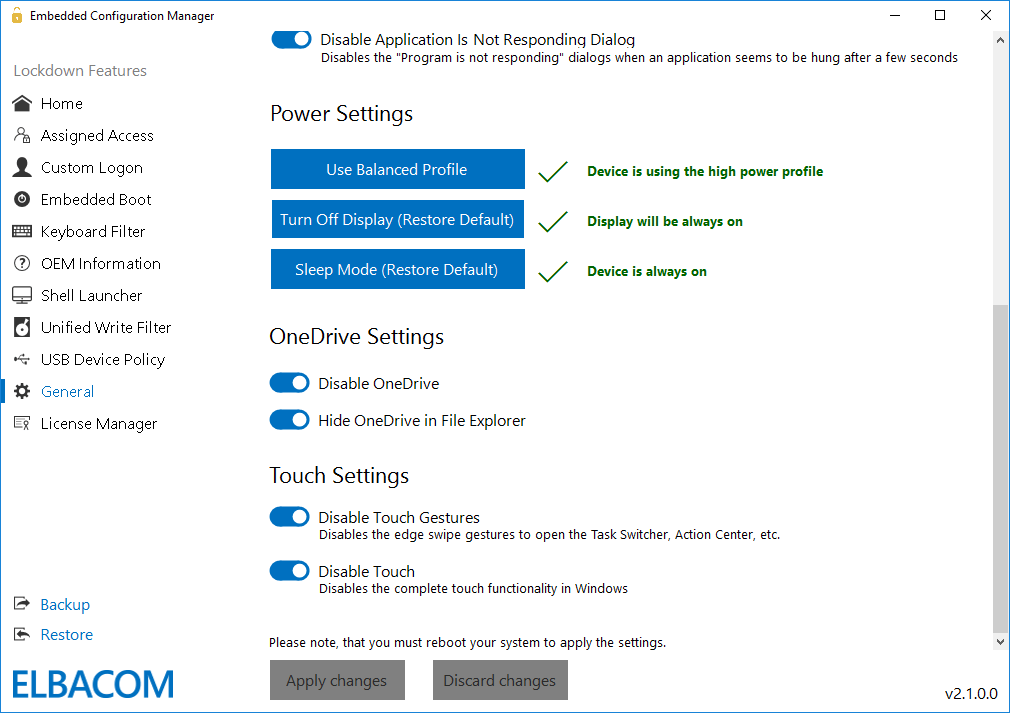Select the OEM Information icon
The height and width of the screenshot is (713, 1010).
pos(21,263)
